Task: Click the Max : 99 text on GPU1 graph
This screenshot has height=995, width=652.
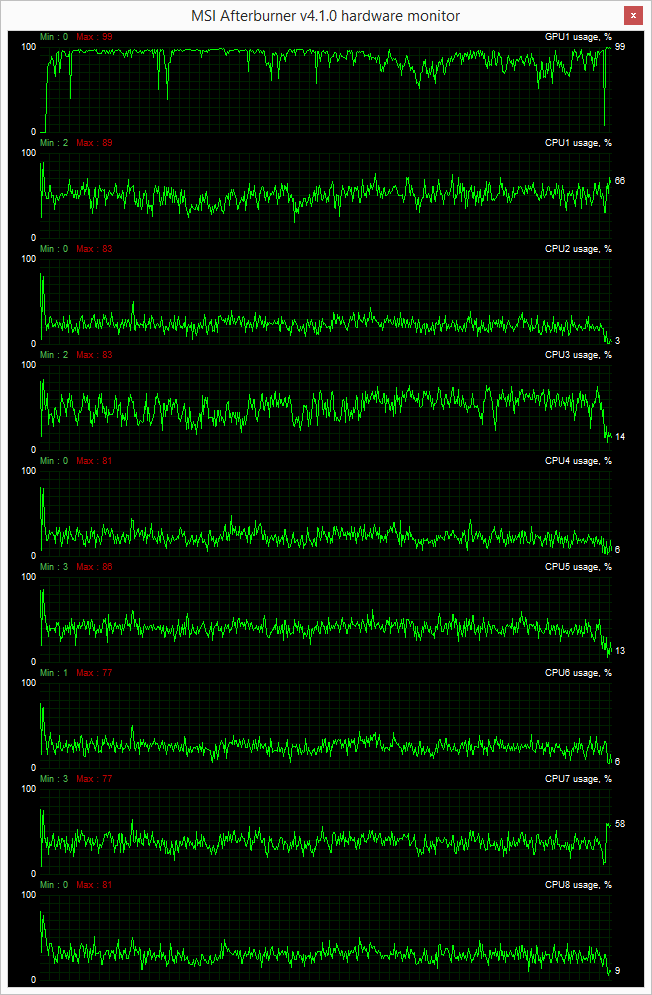Action: pyautogui.click(x=94, y=37)
